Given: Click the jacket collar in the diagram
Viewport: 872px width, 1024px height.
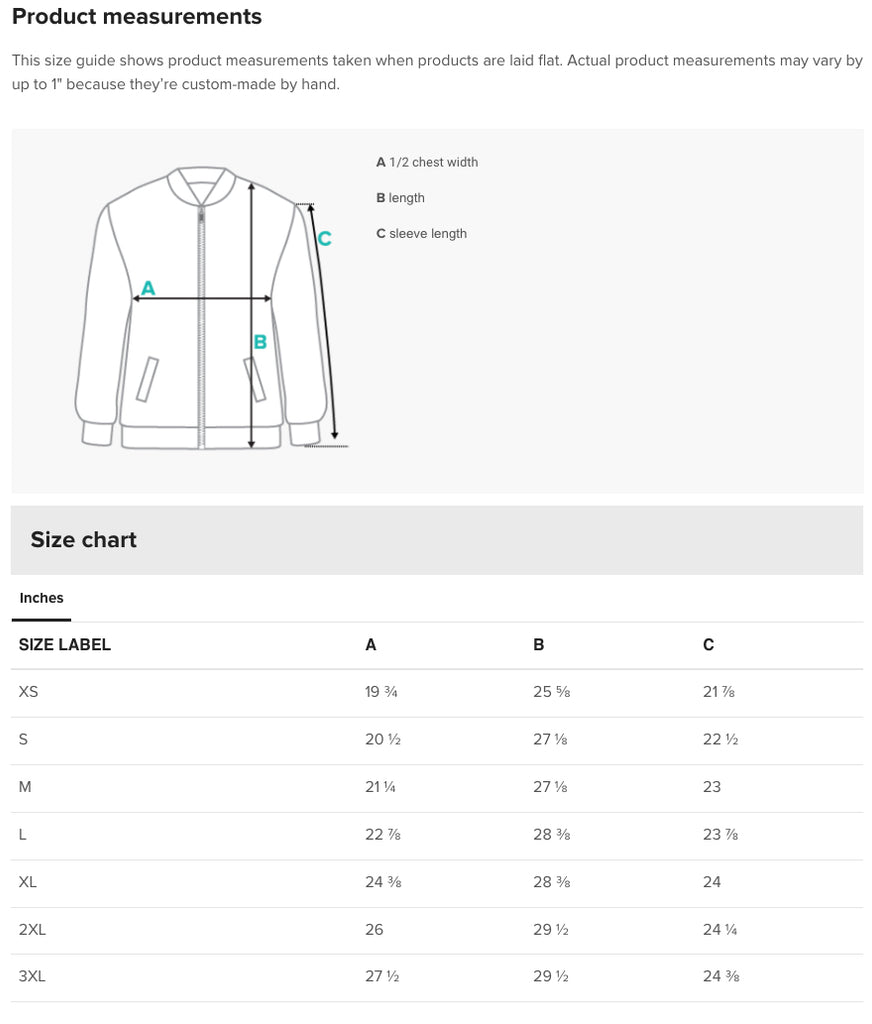Looking at the screenshot, I should (202, 183).
